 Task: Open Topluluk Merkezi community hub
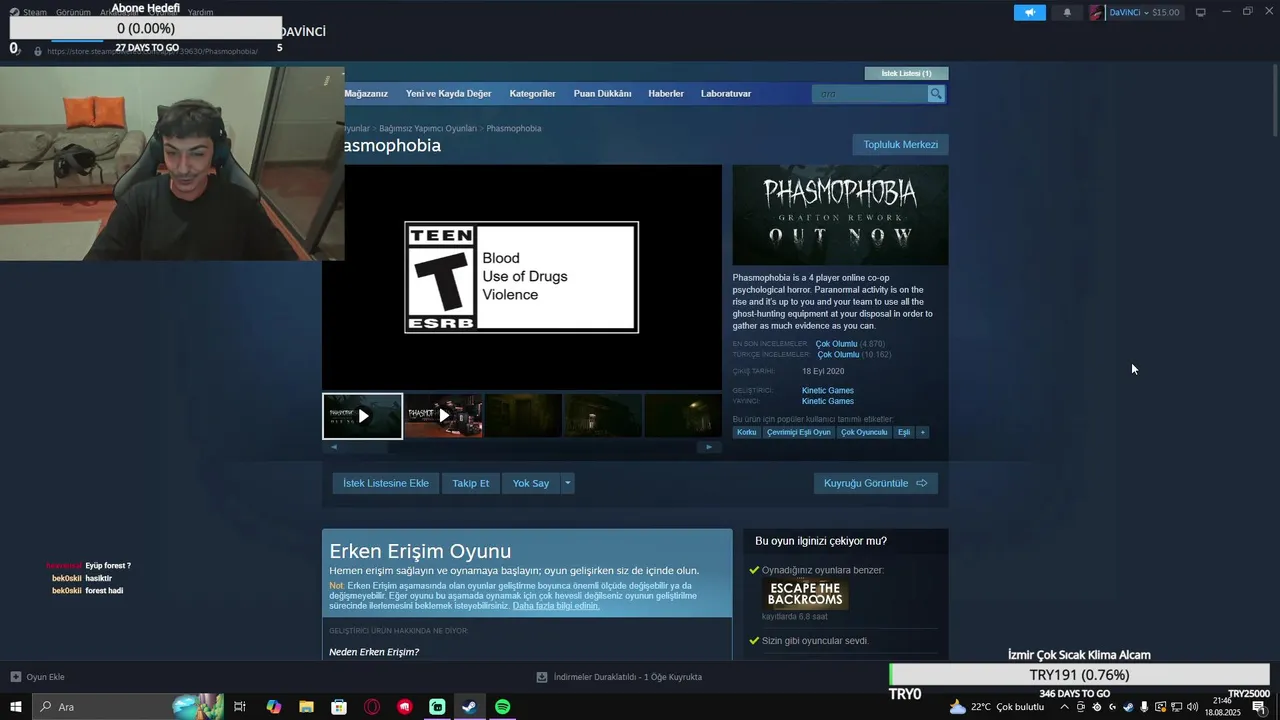click(x=900, y=145)
